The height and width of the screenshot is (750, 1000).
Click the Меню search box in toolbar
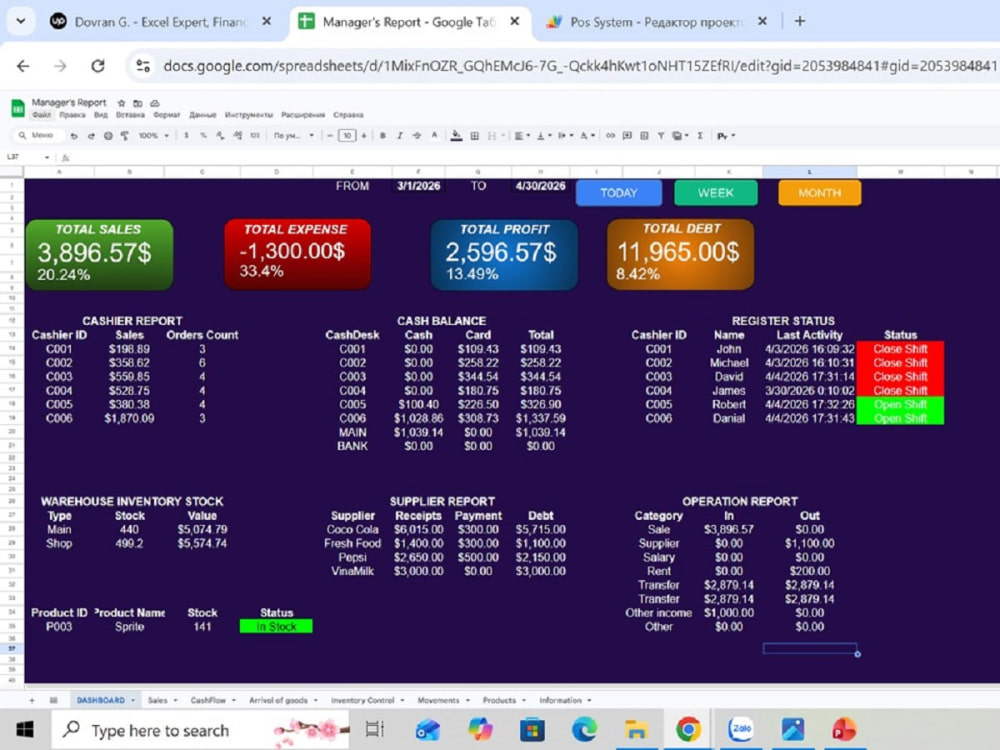click(40, 135)
